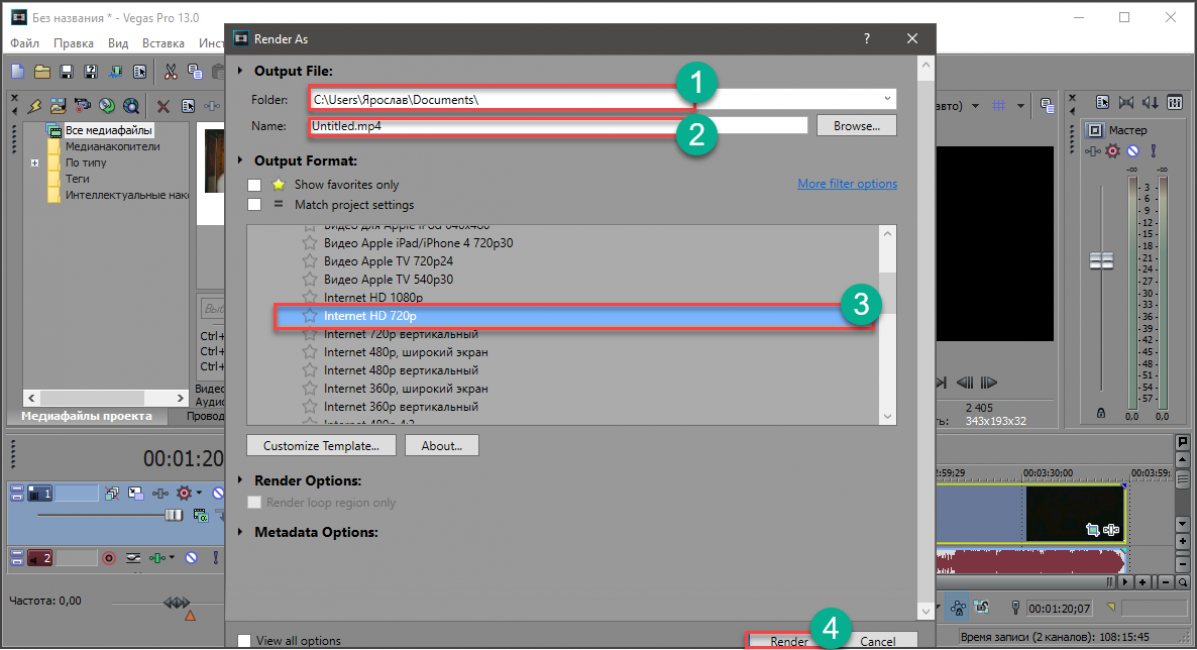
Task: Favorite the Internet HD 1080p template star
Action: (310, 298)
